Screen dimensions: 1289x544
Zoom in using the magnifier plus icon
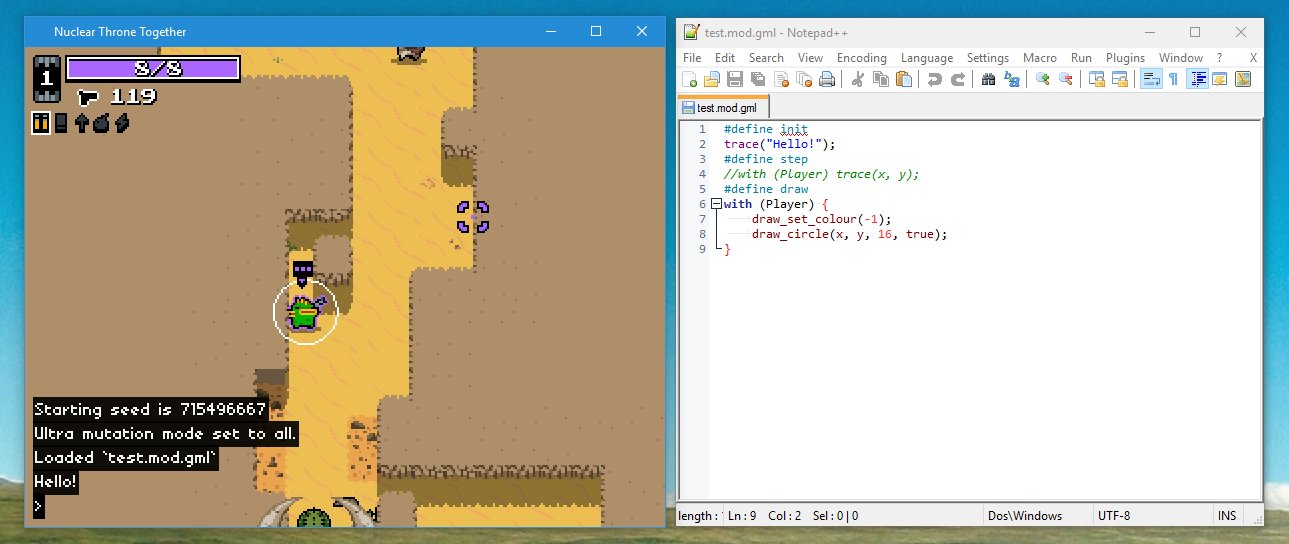click(x=1043, y=80)
